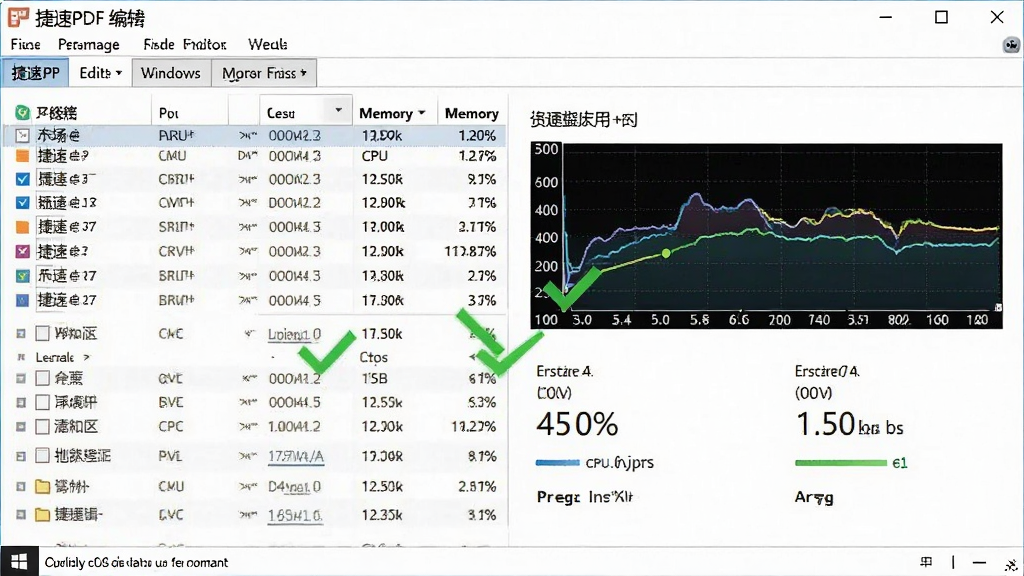
Task: Click the 捷速PDF app logo in the title bar
Action: [18, 18]
